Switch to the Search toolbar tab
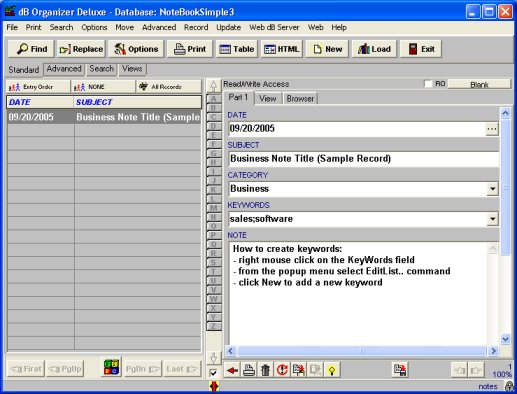The width and height of the screenshot is (517, 394). 101,69
